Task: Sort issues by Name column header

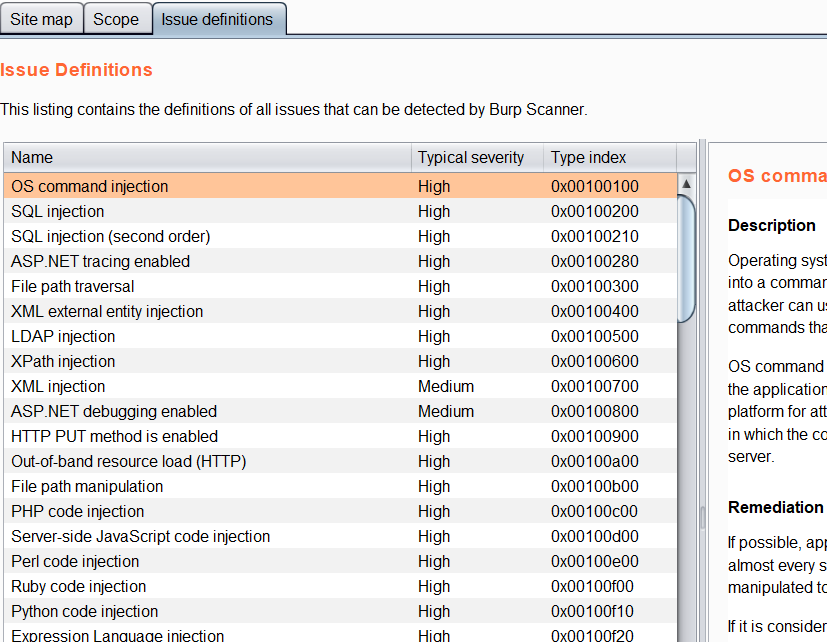Action: [x=207, y=157]
